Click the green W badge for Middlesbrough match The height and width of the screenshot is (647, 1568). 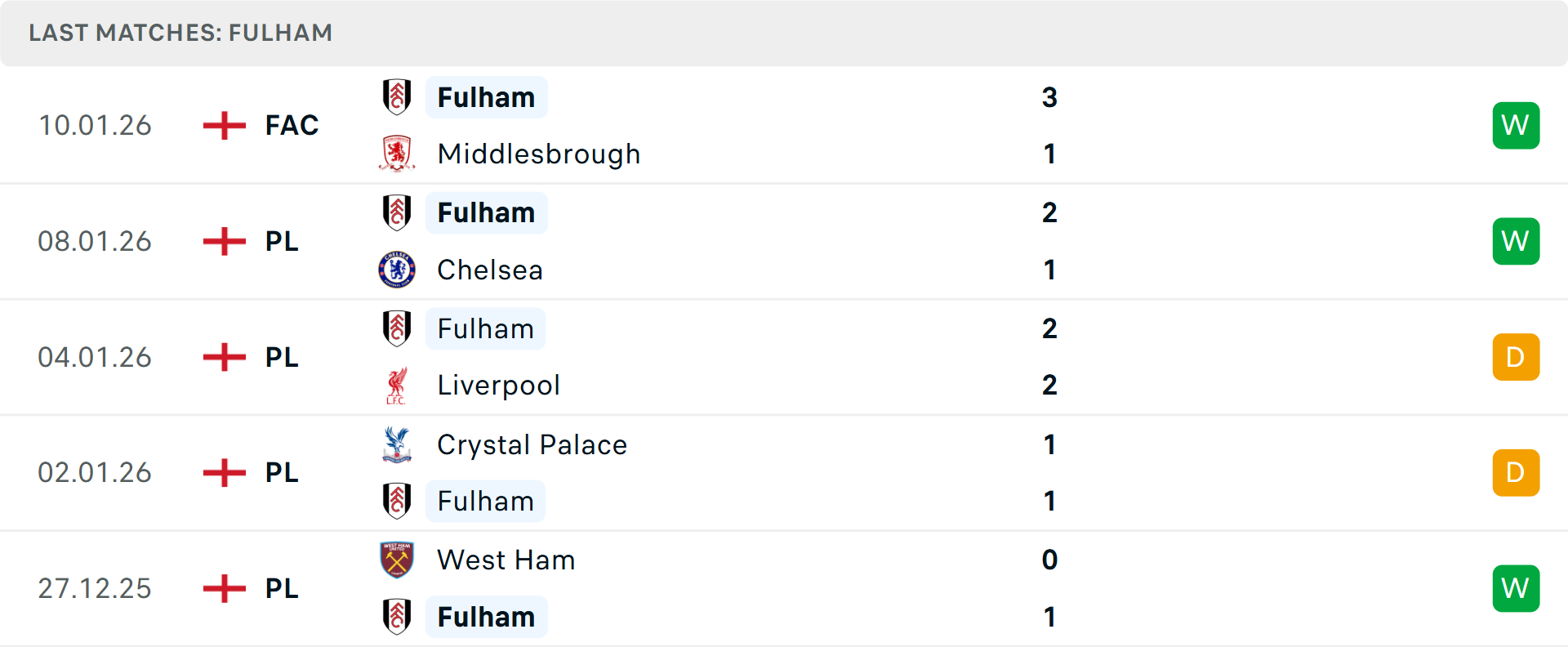[x=1516, y=126]
